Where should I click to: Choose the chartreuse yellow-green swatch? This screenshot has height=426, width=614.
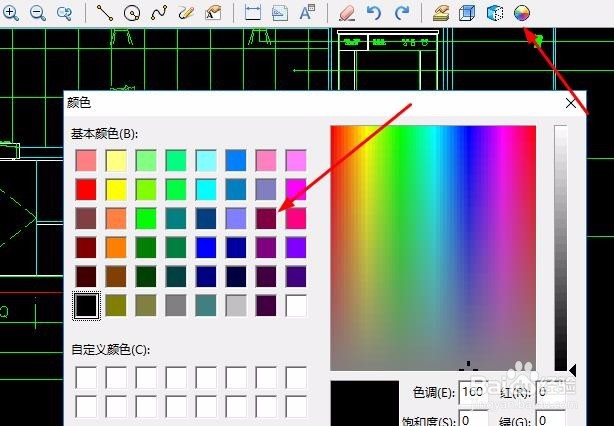146,190
